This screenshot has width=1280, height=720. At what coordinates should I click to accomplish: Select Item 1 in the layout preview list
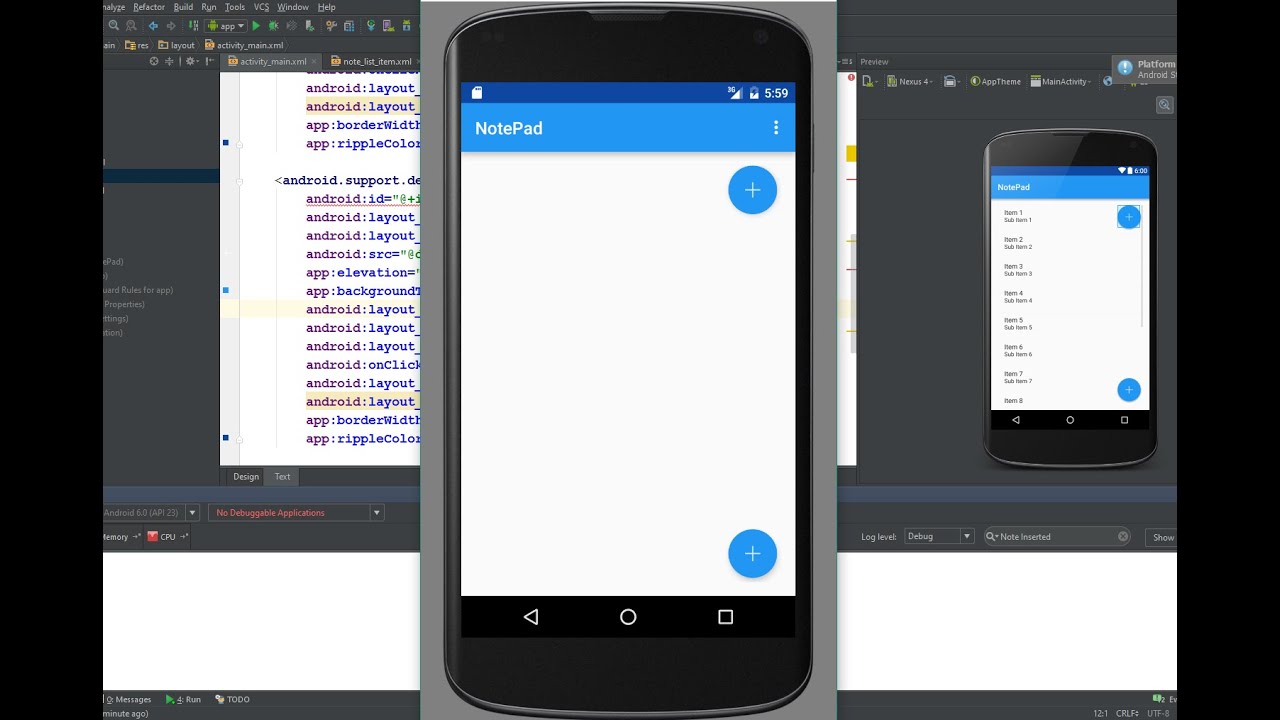tap(1017, 216)
